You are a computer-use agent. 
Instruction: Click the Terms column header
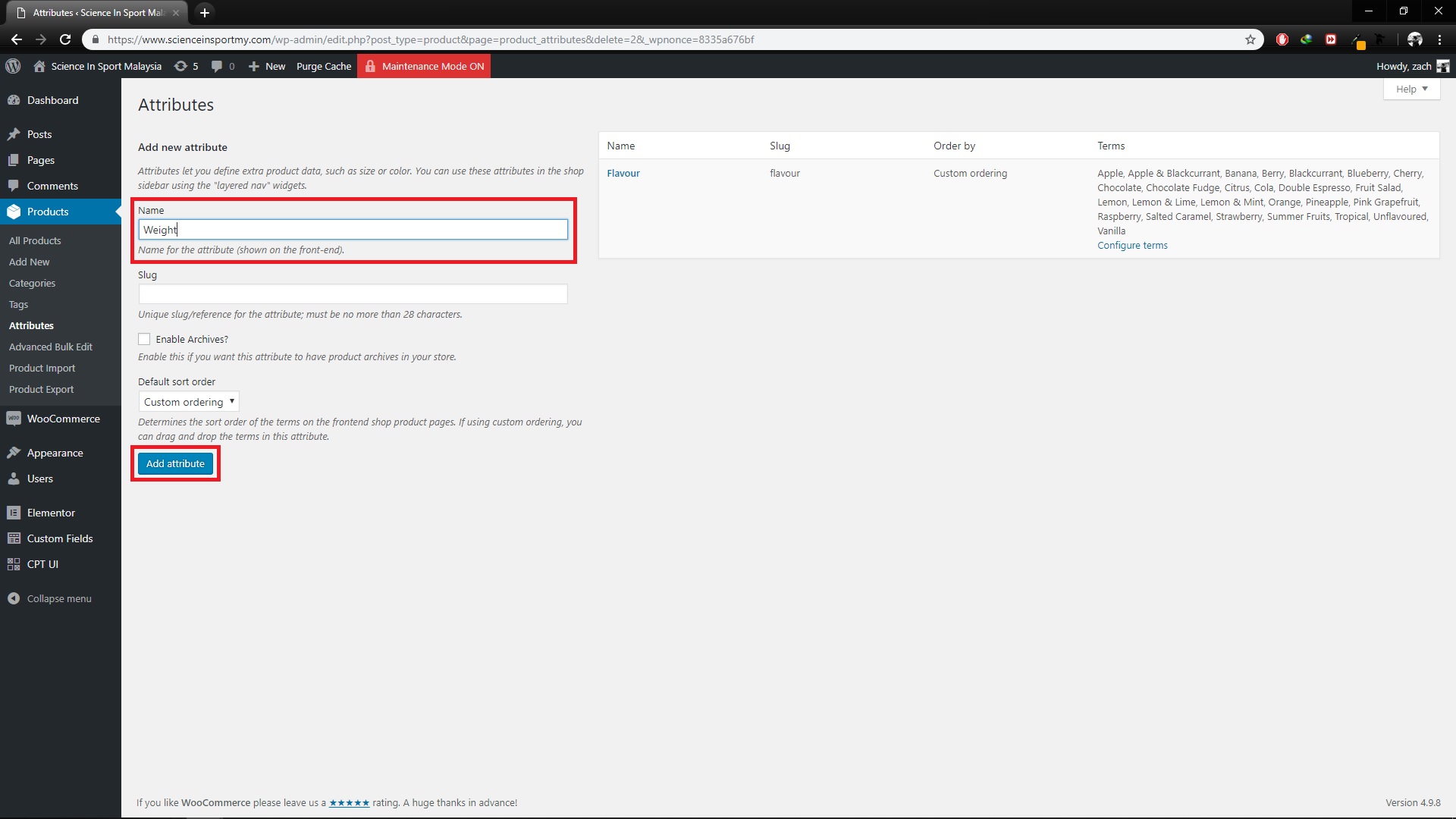click(x=1111, y=146)
